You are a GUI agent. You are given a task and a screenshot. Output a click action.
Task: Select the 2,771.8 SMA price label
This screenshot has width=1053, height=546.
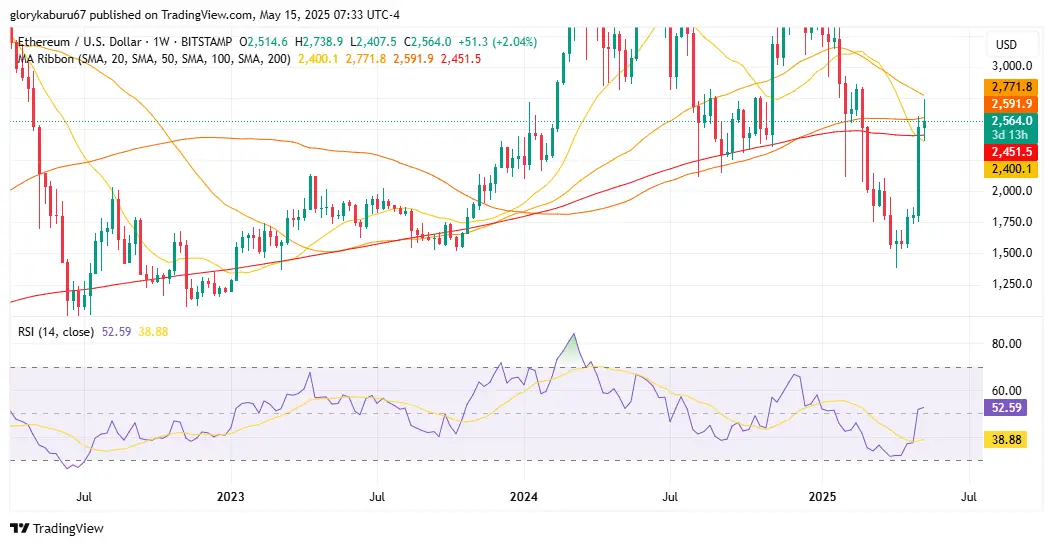click(x=1011, y=87)
